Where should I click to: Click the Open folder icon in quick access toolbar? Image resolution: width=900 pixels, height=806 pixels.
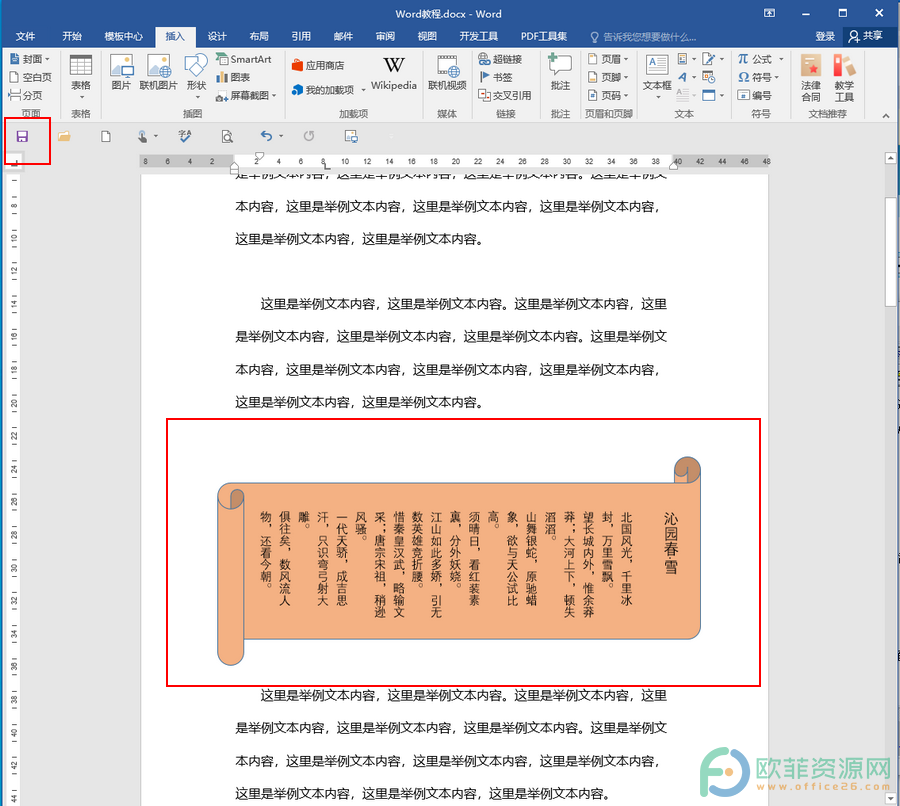tap(64, 136)
